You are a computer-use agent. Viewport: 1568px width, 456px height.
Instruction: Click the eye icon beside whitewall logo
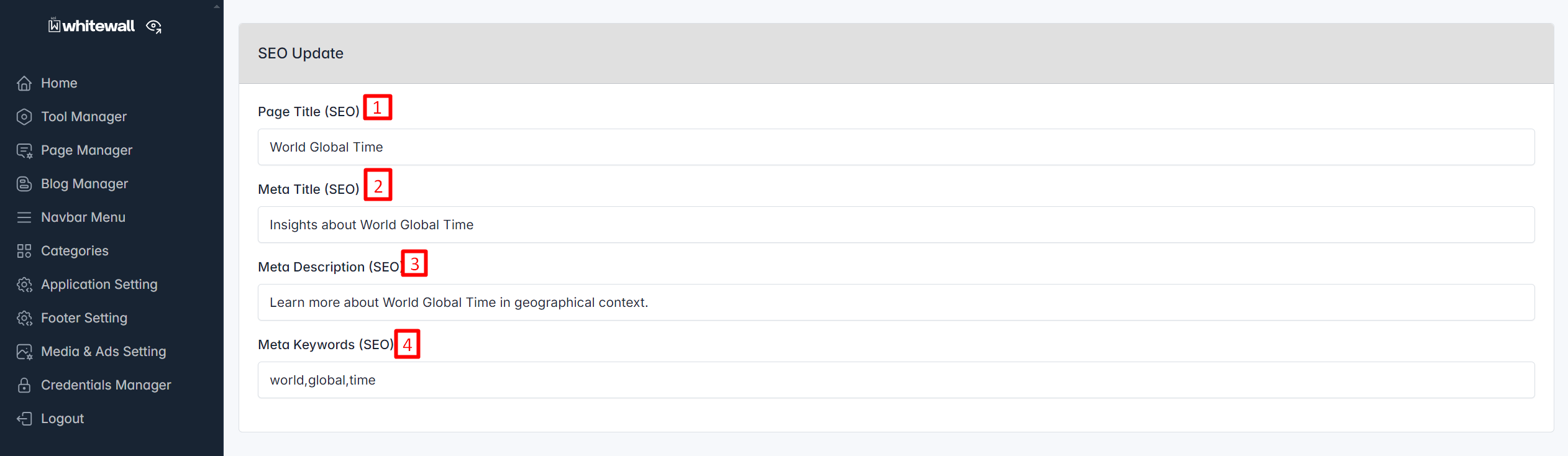pyautogui.click(x=153, y=26)
